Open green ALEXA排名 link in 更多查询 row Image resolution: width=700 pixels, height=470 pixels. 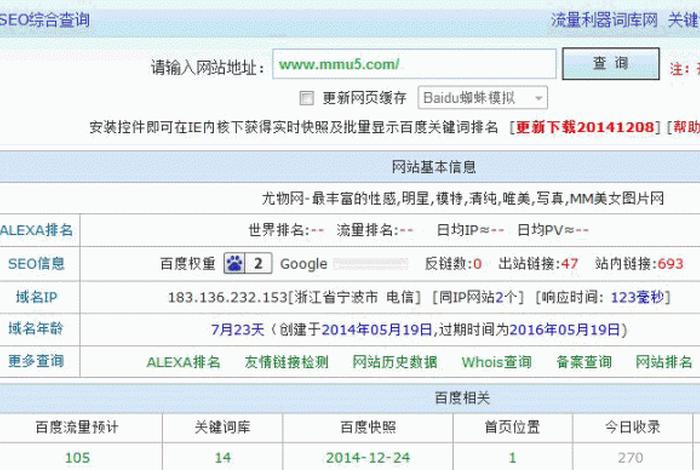[x=183, y=362]
